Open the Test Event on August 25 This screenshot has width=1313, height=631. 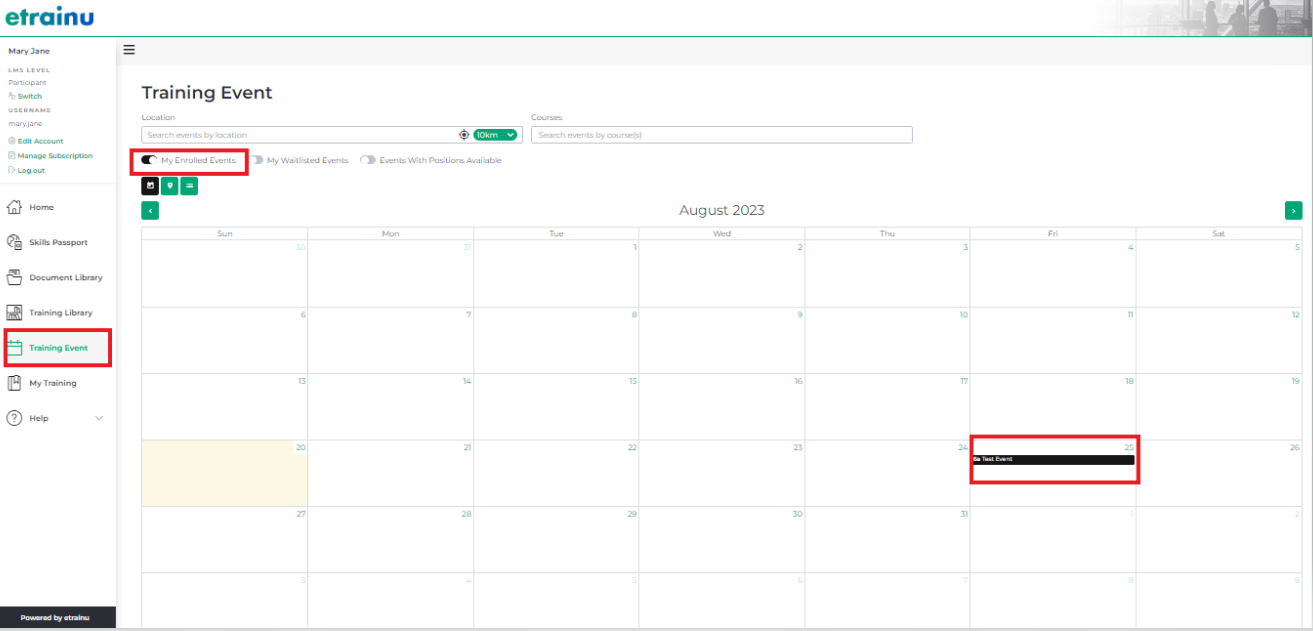[x=1053, y=460]
